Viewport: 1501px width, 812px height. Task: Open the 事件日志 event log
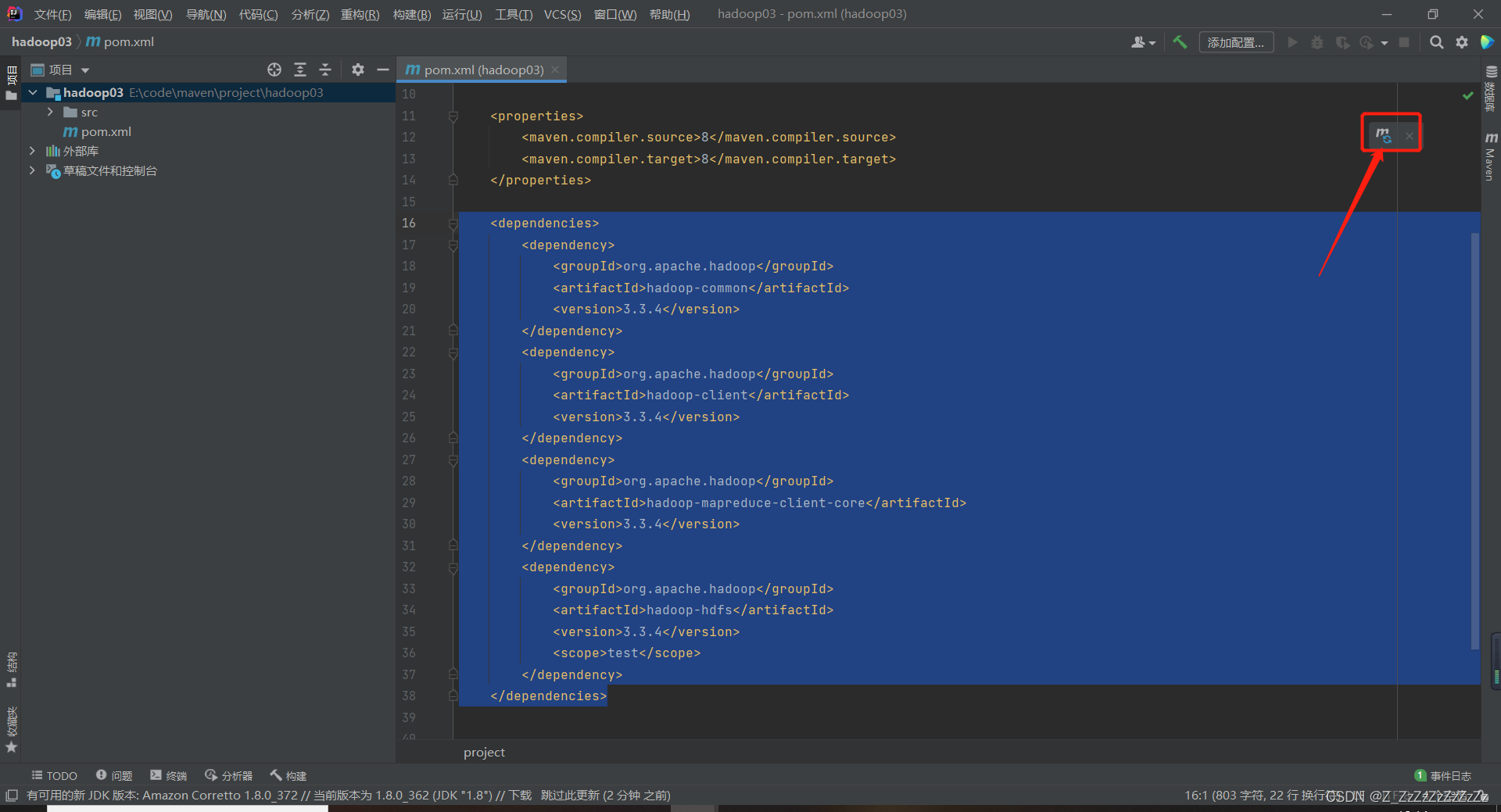(x=1443, y=775)
